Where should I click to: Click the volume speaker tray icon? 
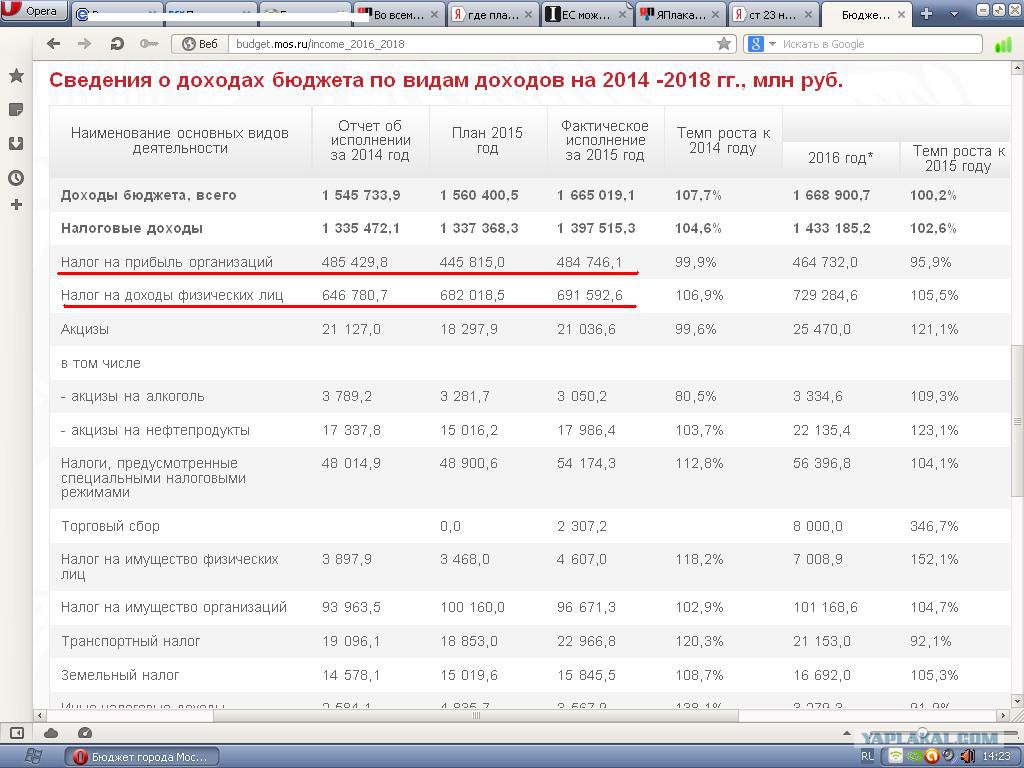click(x=968, y=756)
